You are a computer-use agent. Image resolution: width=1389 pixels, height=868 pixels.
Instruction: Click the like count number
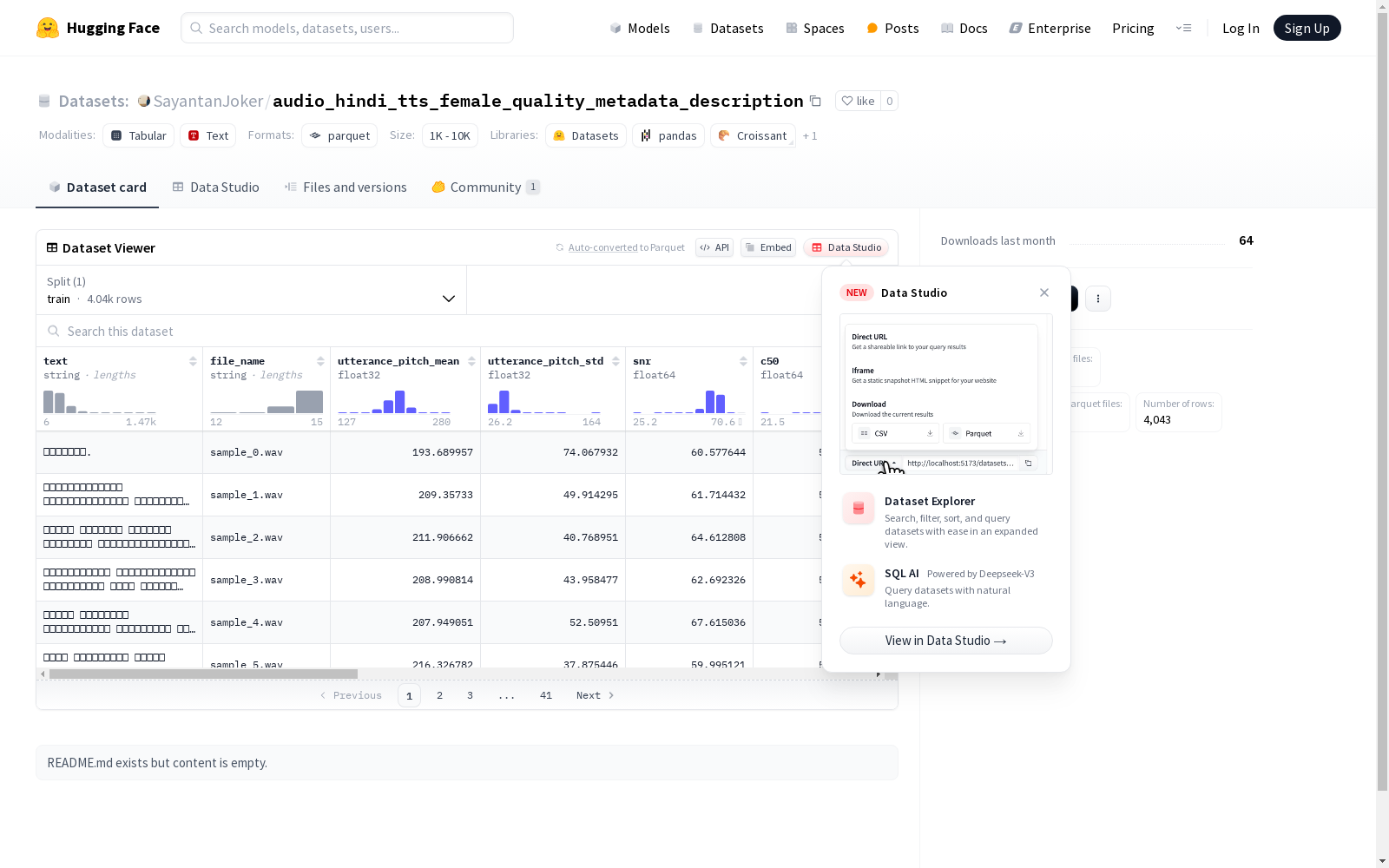click(x=889, y=101)
